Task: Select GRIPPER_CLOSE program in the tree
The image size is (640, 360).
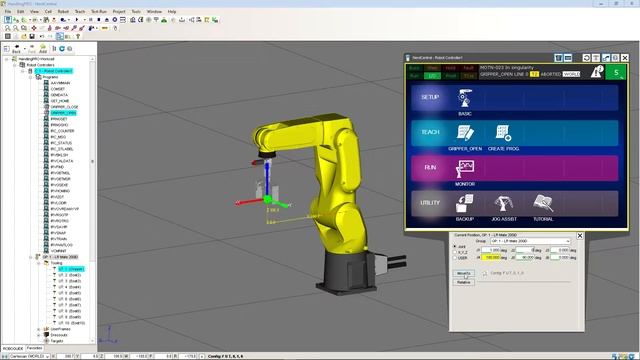Action: [x=64, y=107]
